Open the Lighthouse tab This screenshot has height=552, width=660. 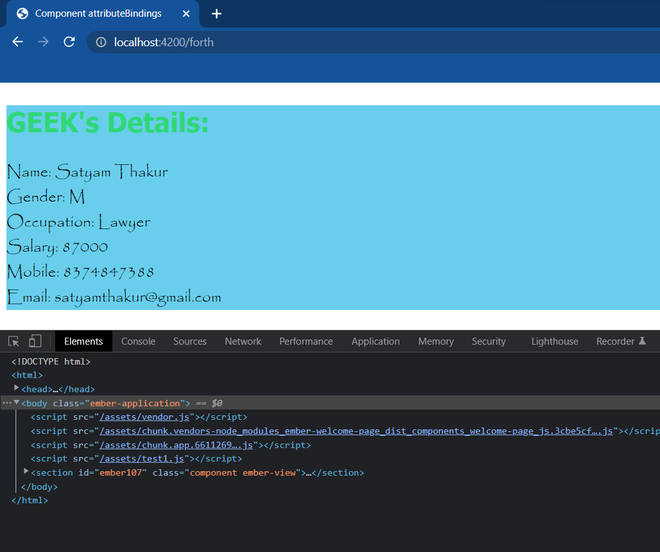pos(554,341)
